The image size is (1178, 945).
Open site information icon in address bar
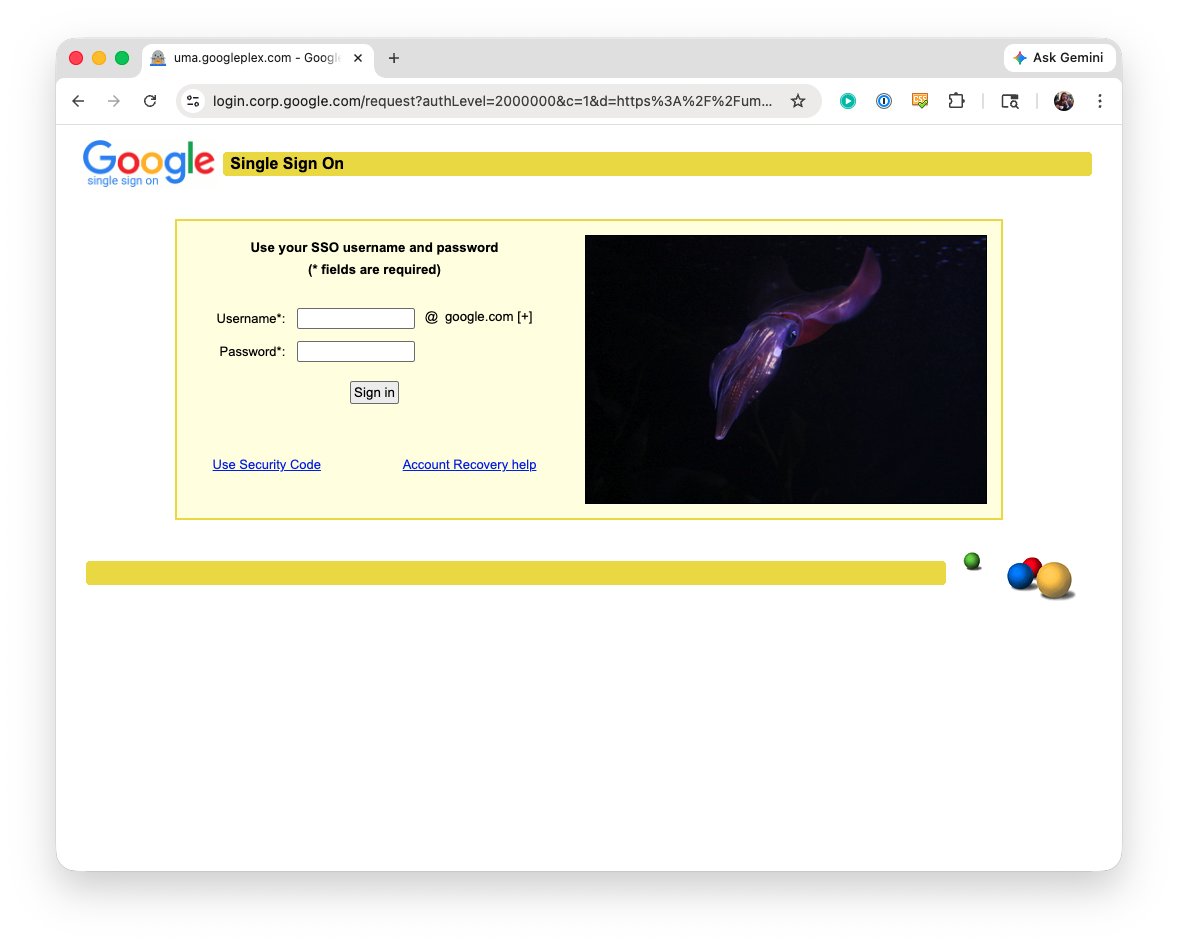tap(193, 101)
